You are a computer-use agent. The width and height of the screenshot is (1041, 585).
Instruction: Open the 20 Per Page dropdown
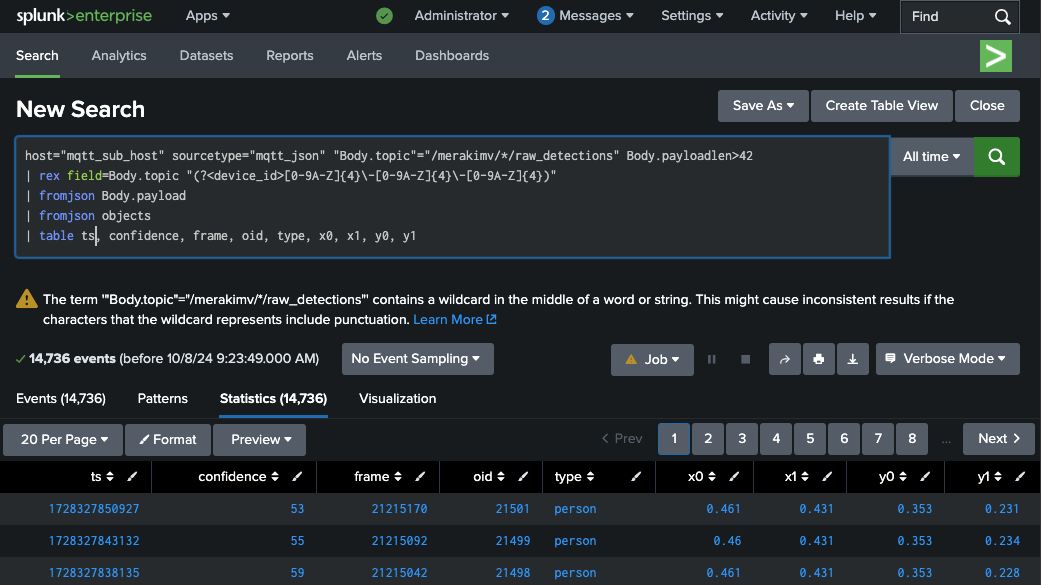(x=63, y=440)
